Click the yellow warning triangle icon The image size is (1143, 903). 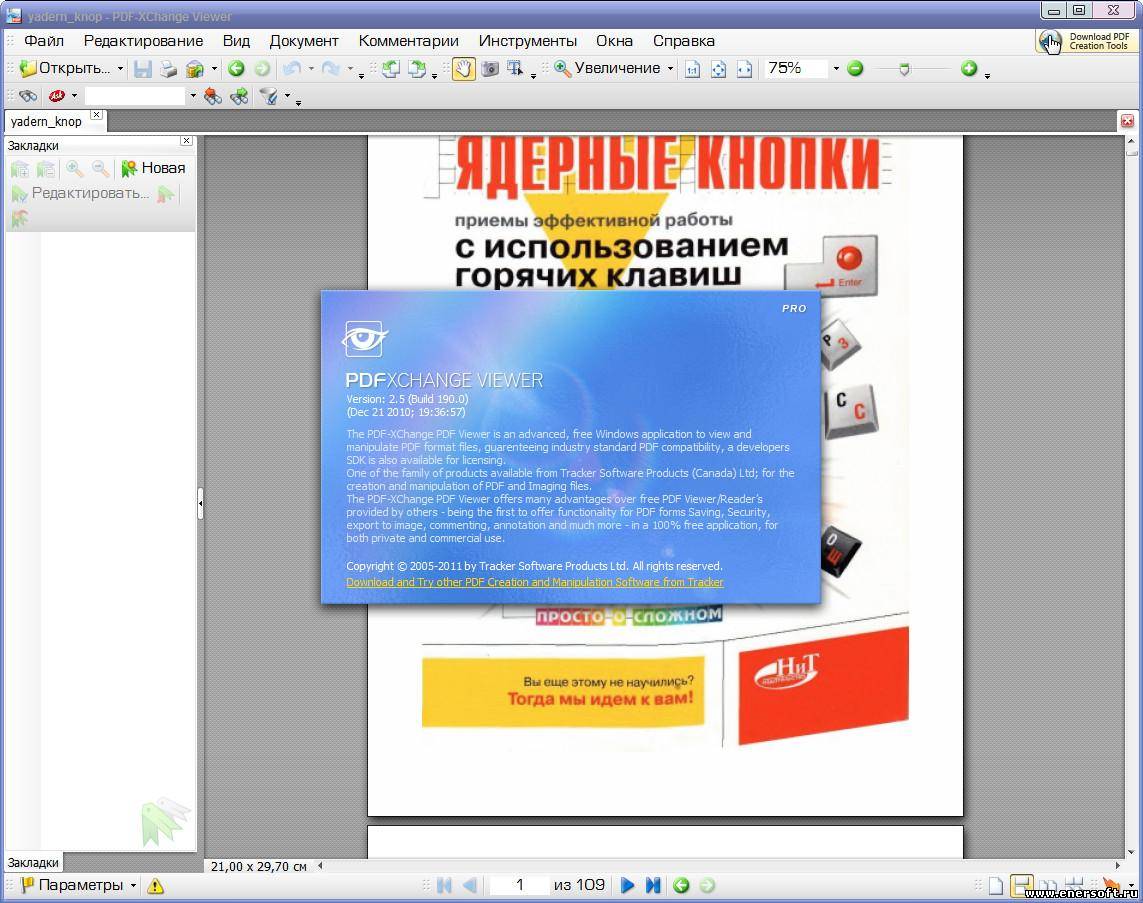pos(155,886)
